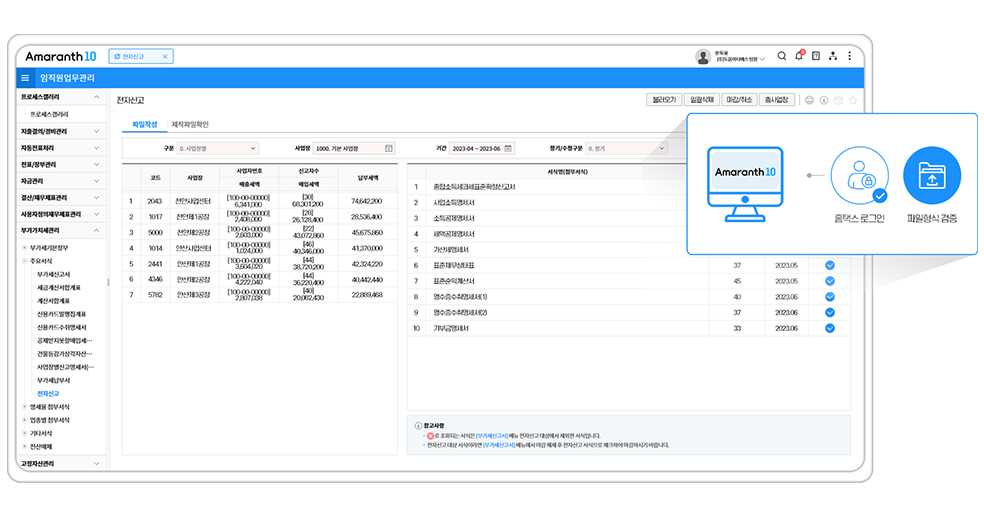The height and width of the screenshot is (517, 984).
Task: Click the 일괄삭제 button
Action: click(x=702, y=100)
